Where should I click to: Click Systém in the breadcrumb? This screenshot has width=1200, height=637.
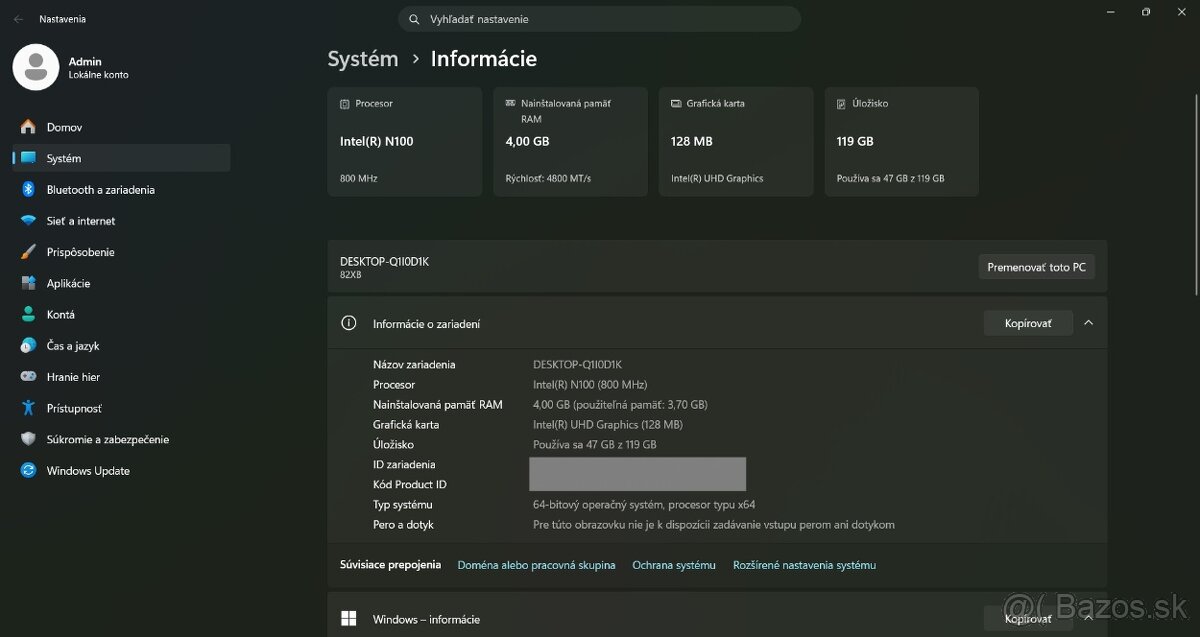(363, 59)
